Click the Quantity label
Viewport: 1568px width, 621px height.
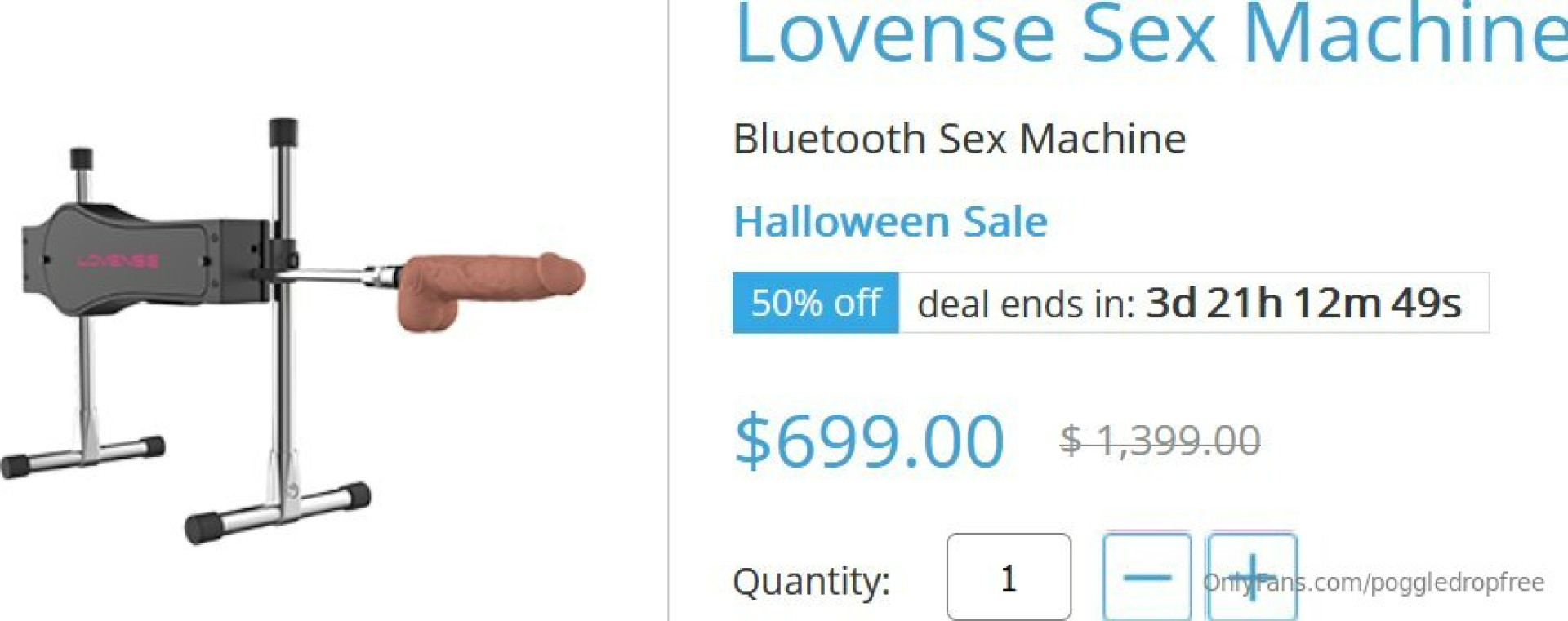(811, 581)
